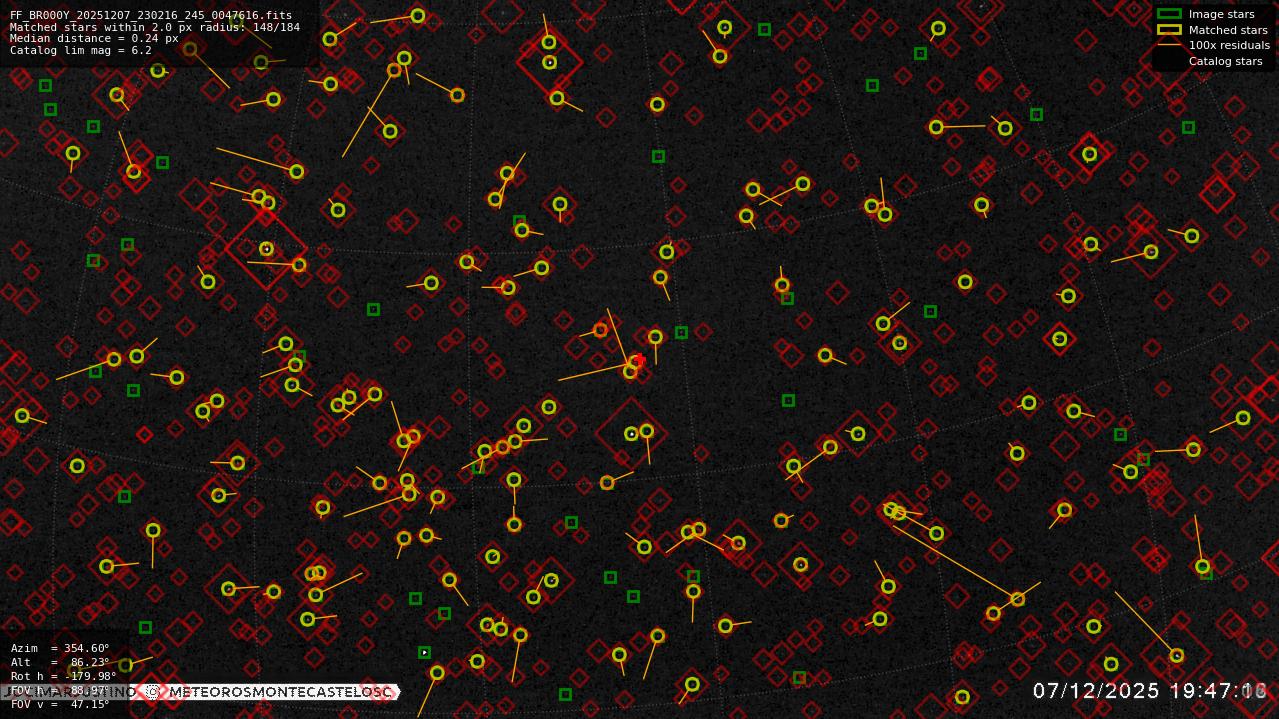Viewport: 1279px width, 719px height.
Task: Click the '100x residuals' legend label
Action: coord(1229,45)
